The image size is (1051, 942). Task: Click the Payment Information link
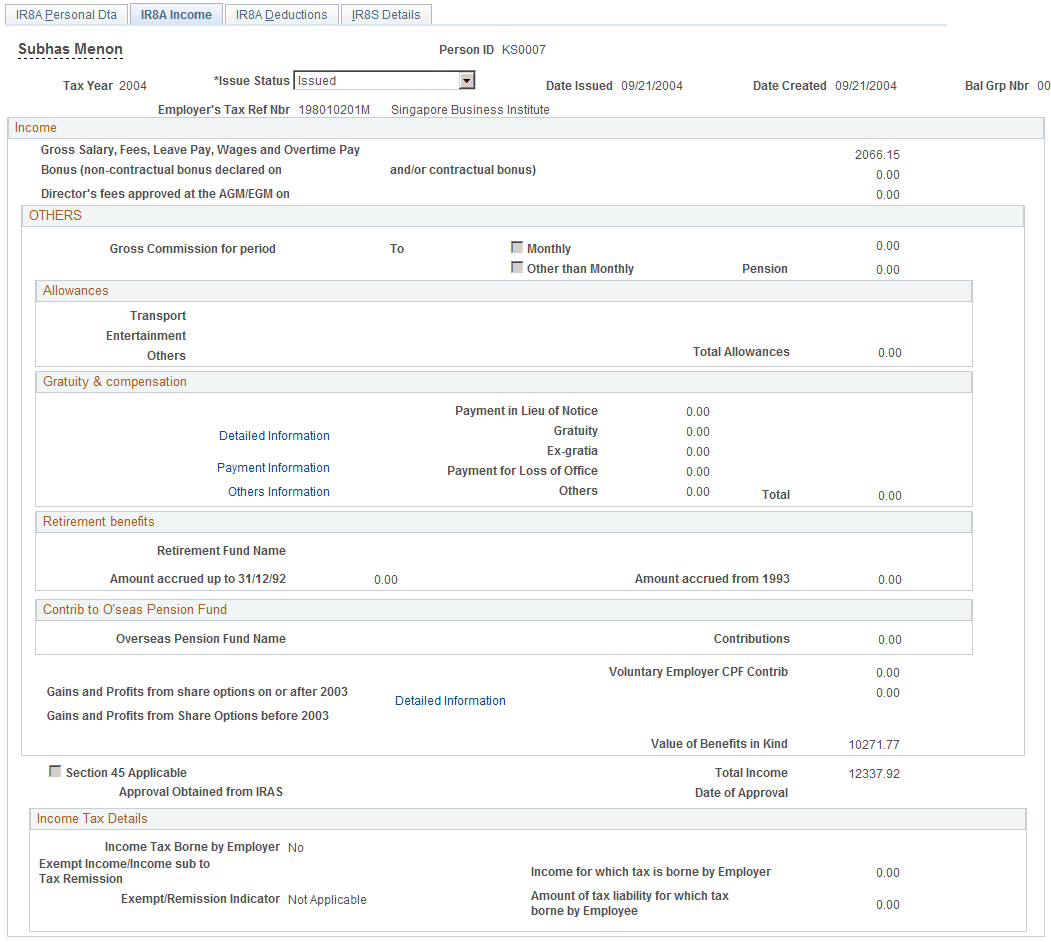(x=272, y=467)
